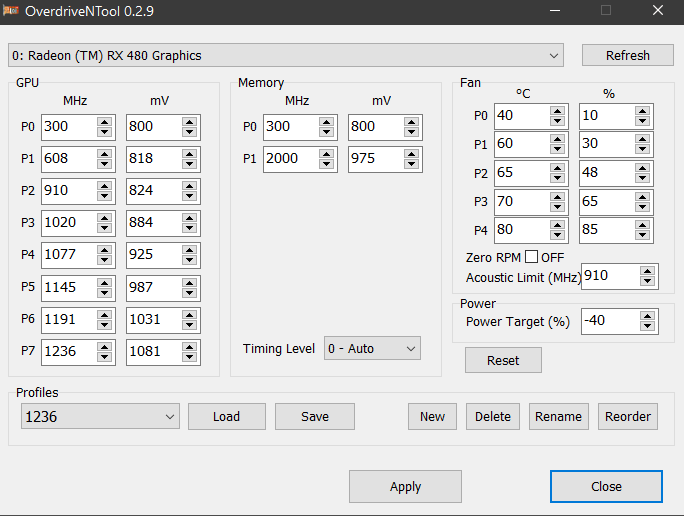
Task: Increase Fan P4 percentage with up arrow
Action: [x=643, y=225]
